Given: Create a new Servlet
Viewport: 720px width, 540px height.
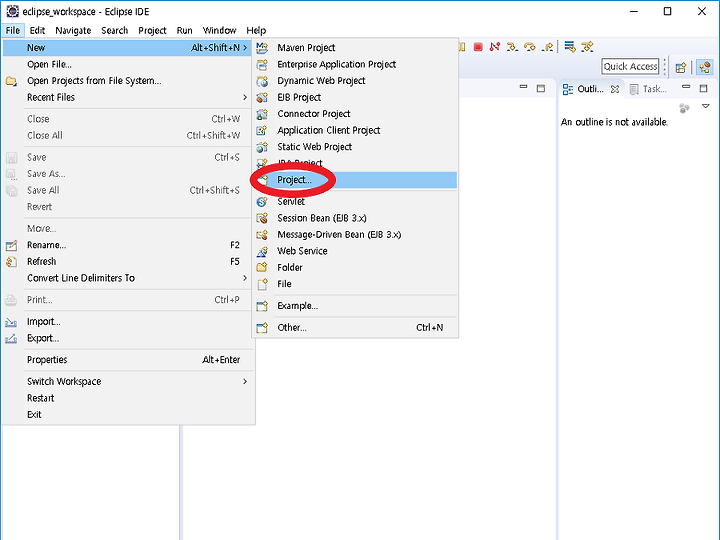Looking at the screenshot, I should (x=355, y=202).
